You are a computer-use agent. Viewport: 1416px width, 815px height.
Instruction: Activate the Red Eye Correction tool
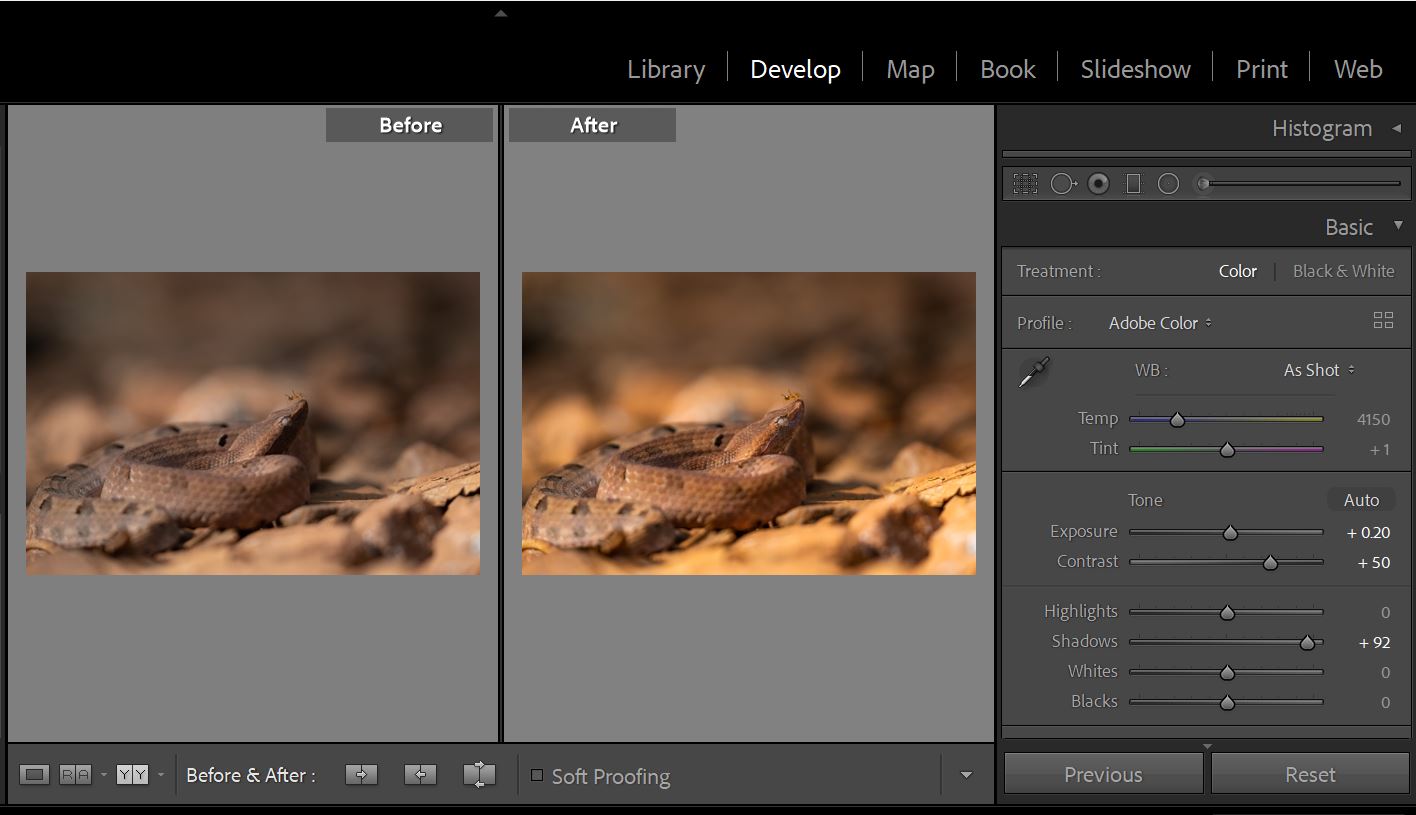tap(1099, 184)
